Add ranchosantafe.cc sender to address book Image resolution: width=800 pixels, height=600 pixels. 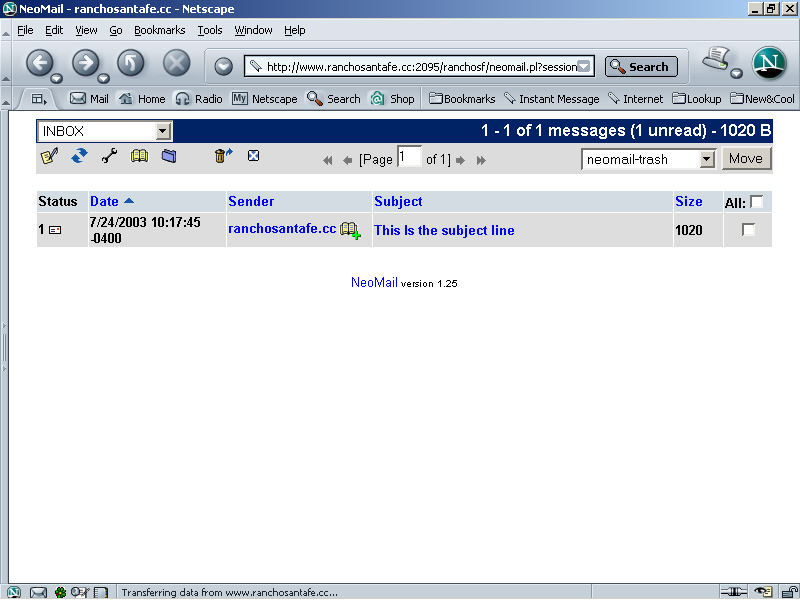click(x=350, y=230)
